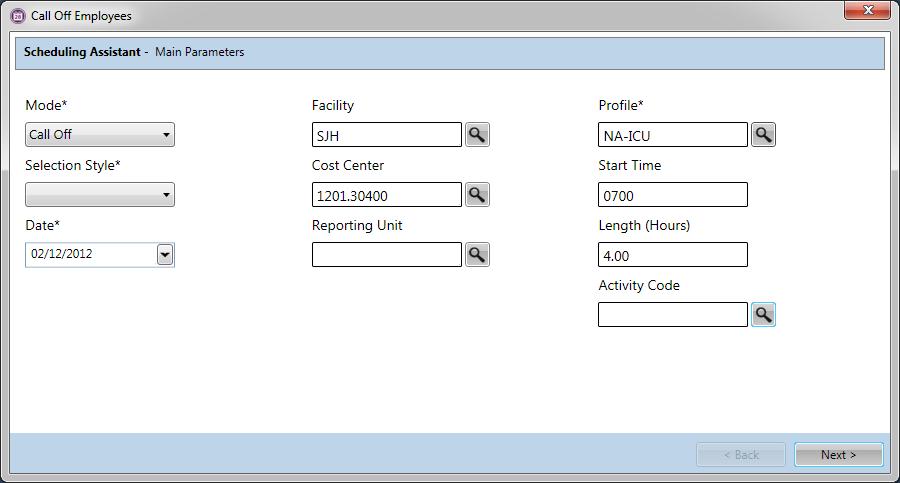Click the Start Time field showing 0700

pos(672,195)
